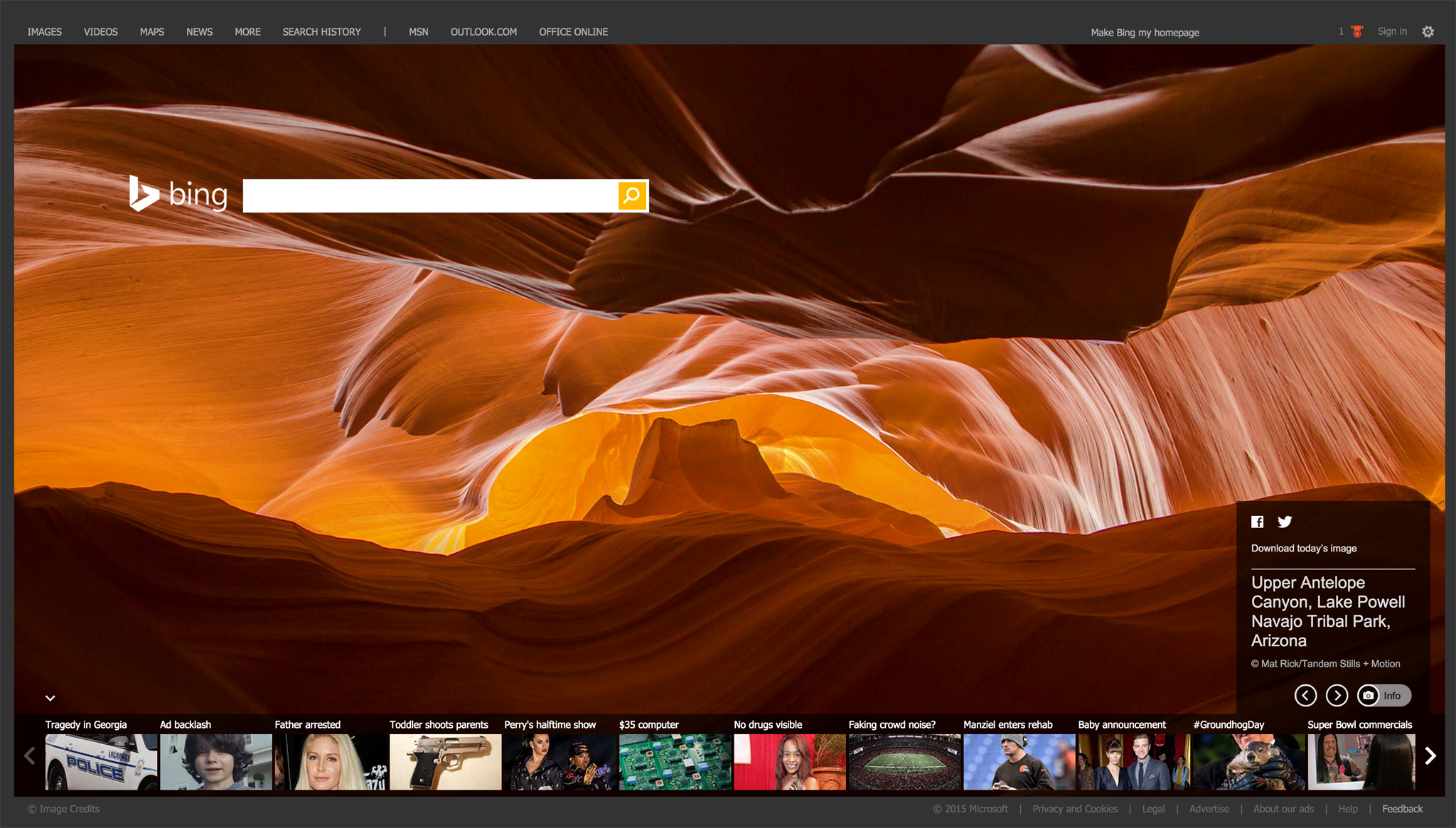1456x828 pixels.
Task: Click the rewards medal icon
Action: (1357, 32)
